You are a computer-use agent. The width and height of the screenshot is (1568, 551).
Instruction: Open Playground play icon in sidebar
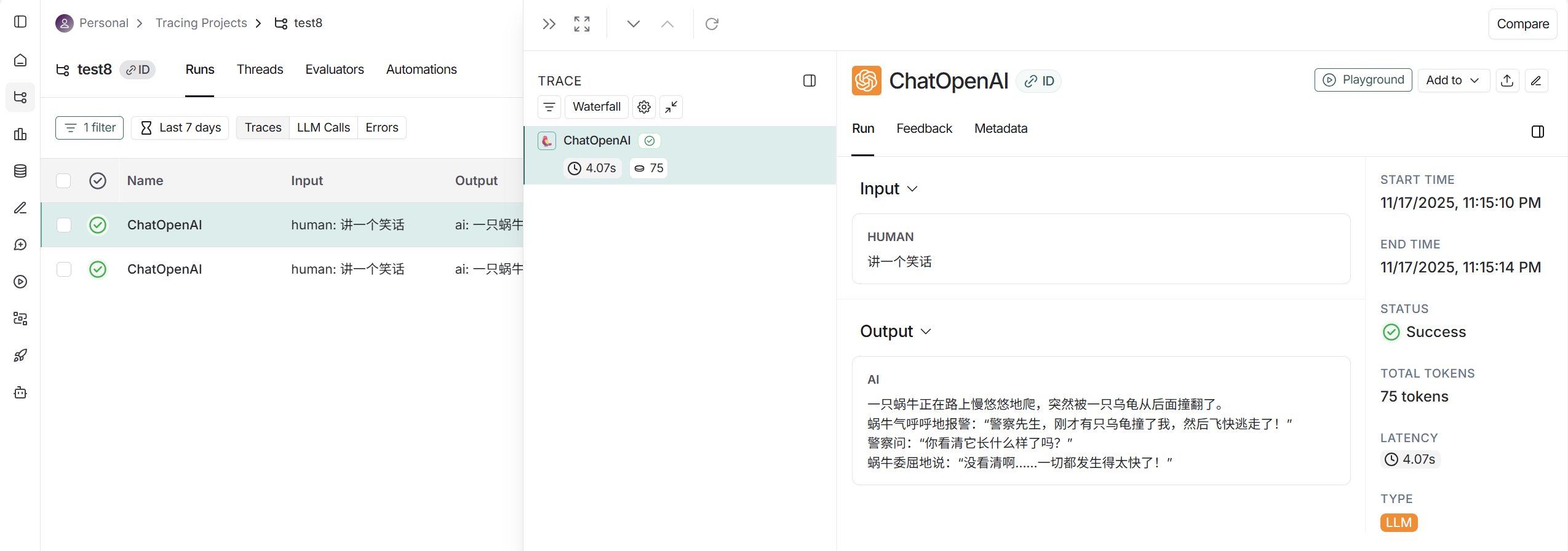coord(20,282)
